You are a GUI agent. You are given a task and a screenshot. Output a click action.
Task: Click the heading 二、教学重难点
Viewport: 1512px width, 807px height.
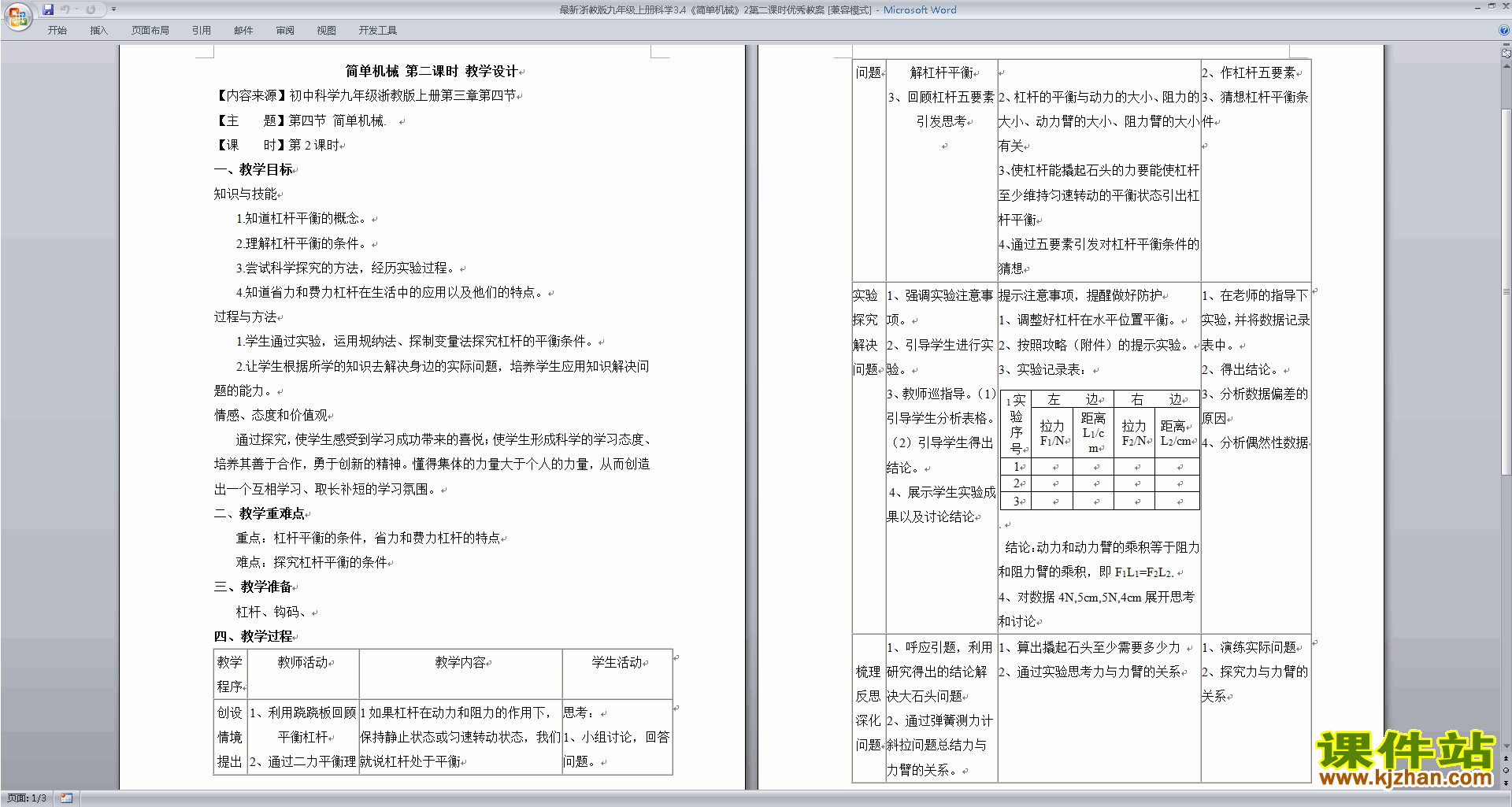(x=259, y=513)
